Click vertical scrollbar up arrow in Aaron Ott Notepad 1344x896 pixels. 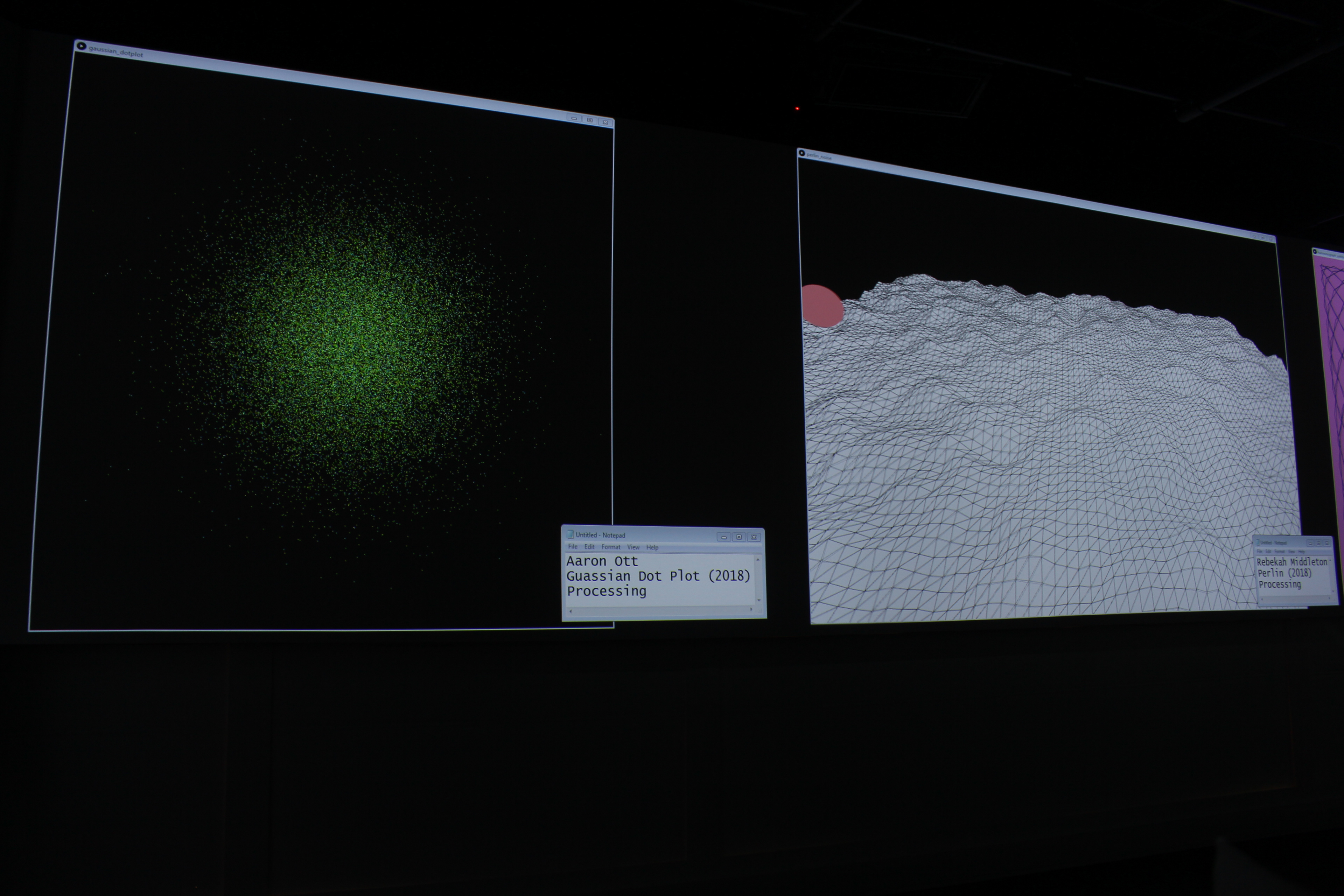tap(758, 559)
